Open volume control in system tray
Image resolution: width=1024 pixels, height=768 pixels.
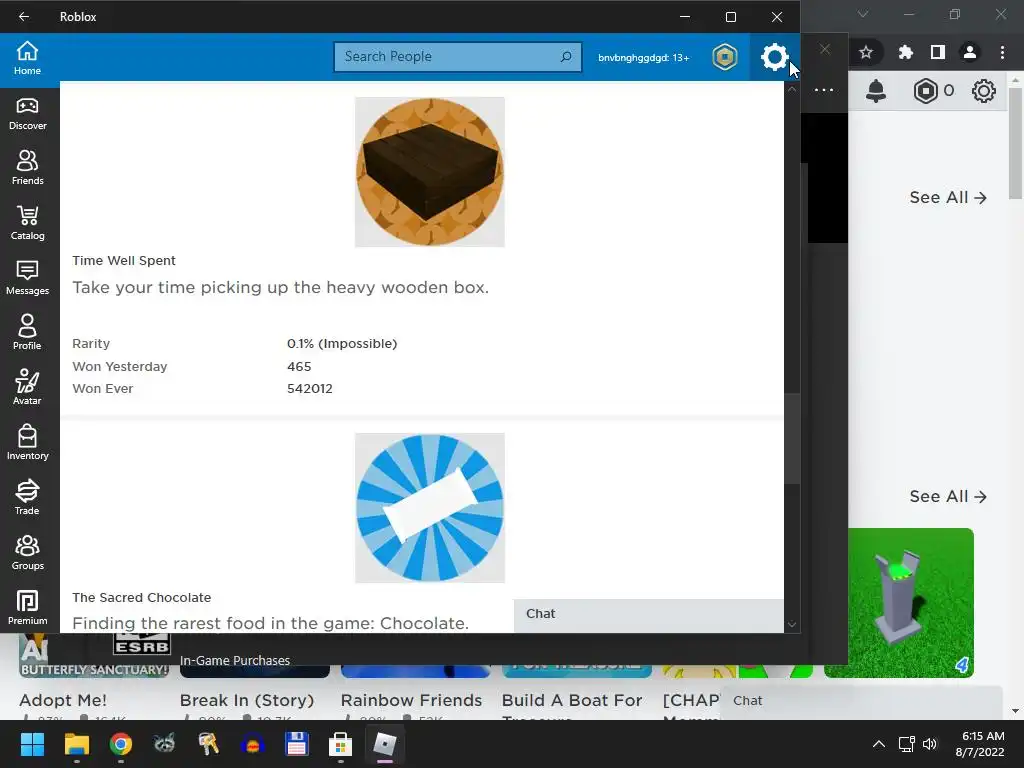coord(930,744)
